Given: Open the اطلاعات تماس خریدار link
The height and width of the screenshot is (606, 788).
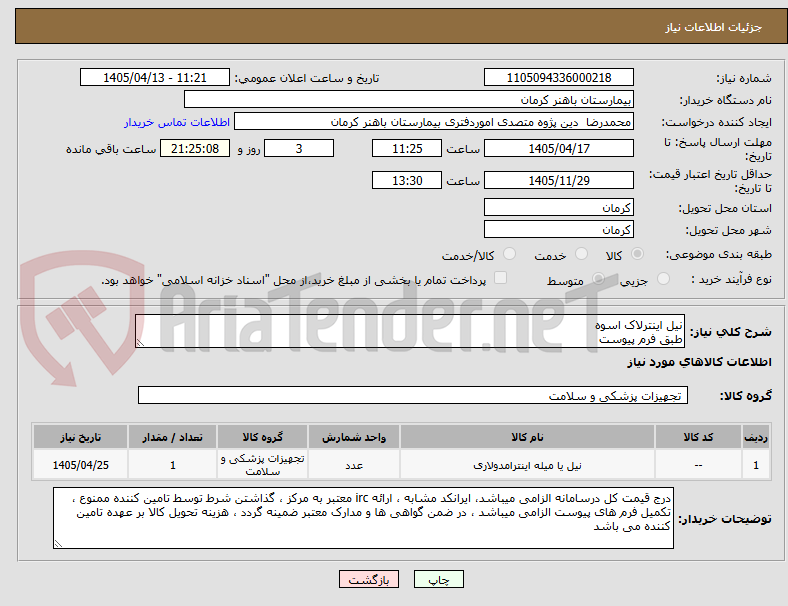Looking at the screenshot, I should [x=177, y=122].
